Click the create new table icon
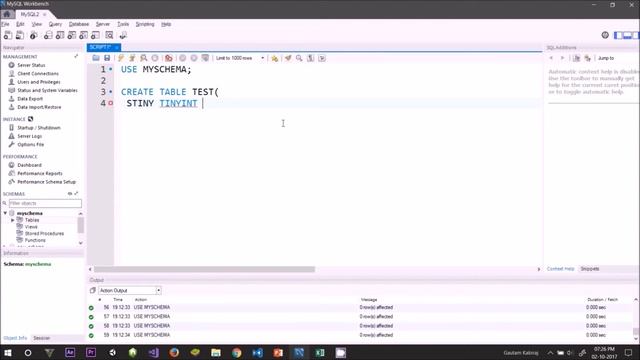 click(60, 36)
